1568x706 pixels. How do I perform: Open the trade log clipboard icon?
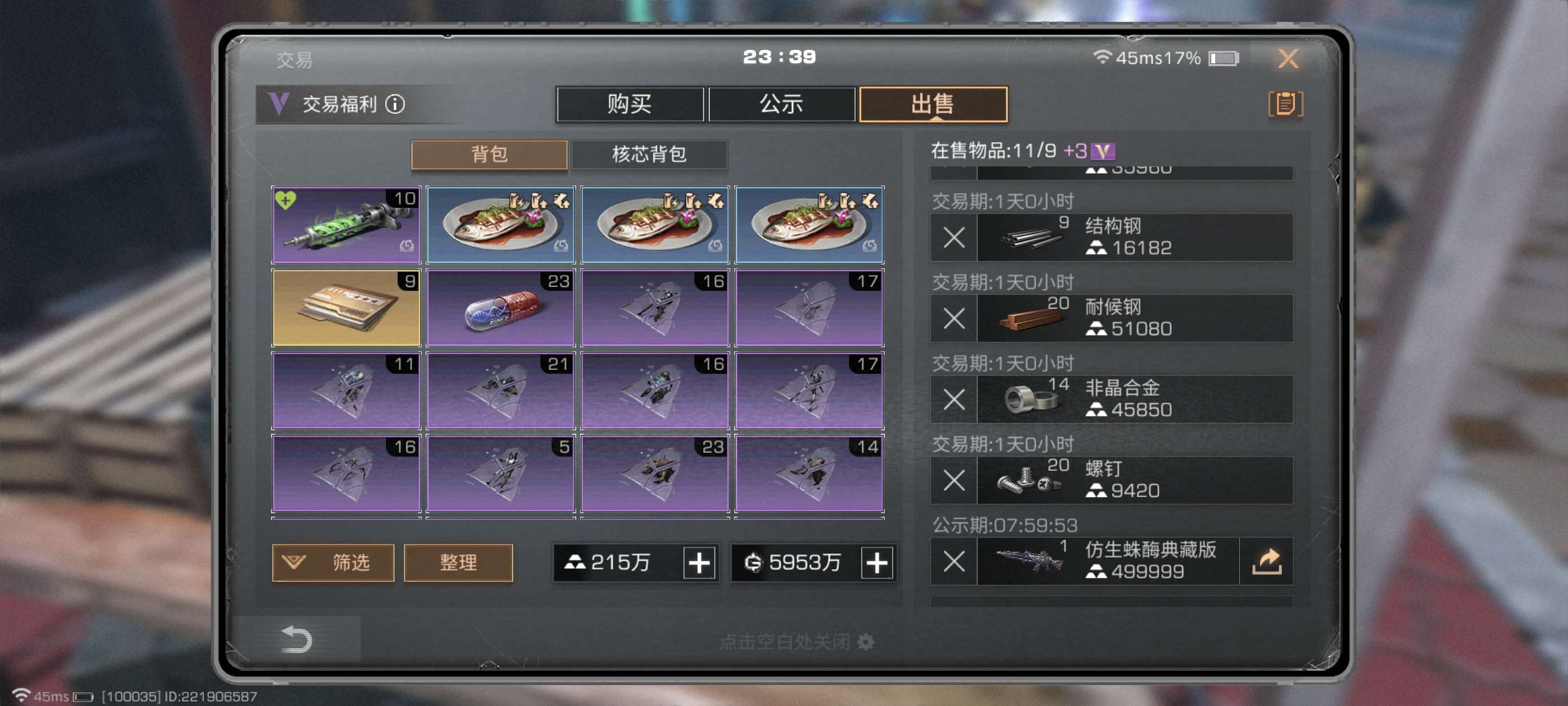1285,104
